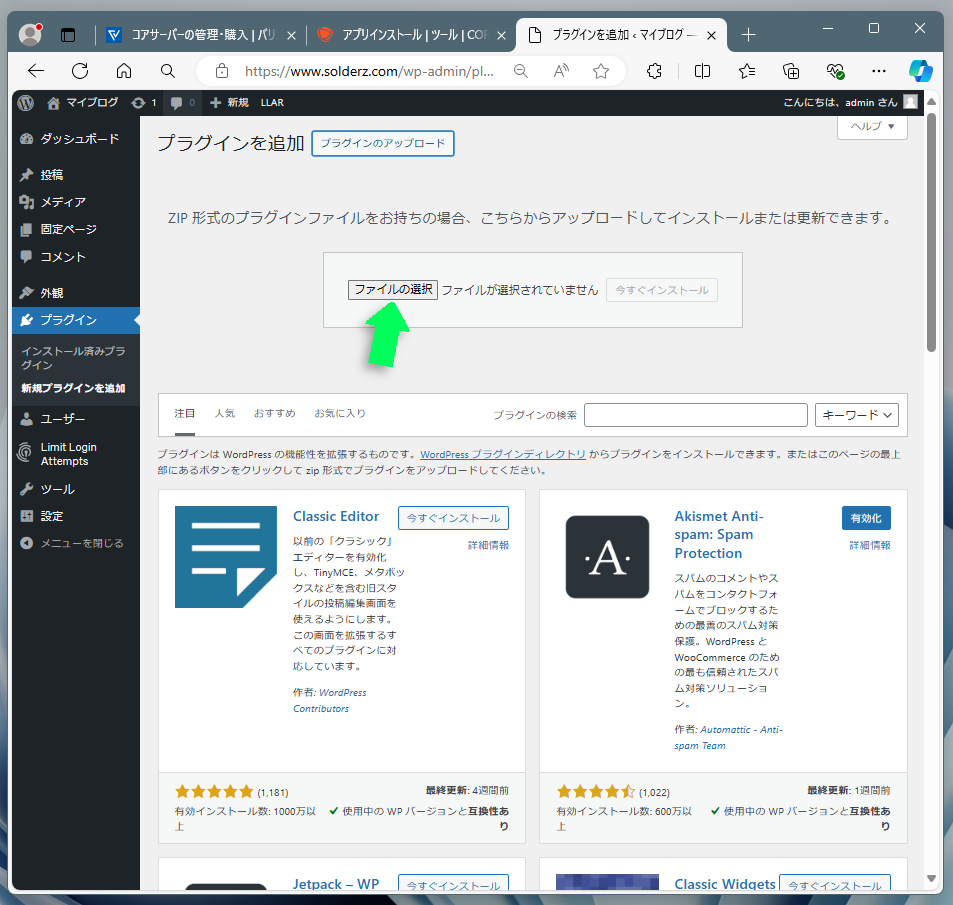Screen dimensions: 953x905
Task: Click the zoom-out magnifier in the address bar
Action: (x=521, y=71)
